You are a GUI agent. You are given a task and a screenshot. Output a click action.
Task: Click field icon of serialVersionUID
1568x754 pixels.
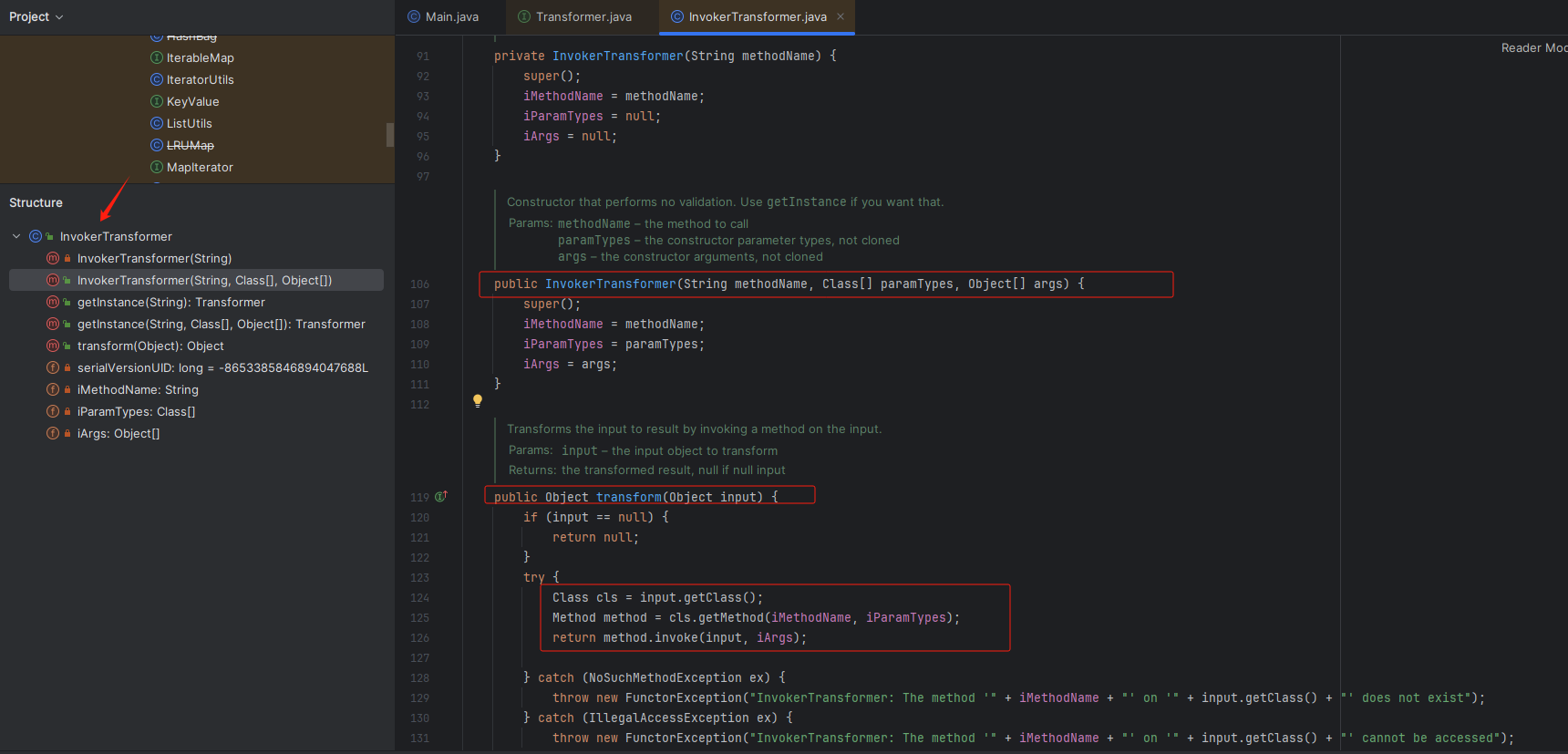pos(53,367)
